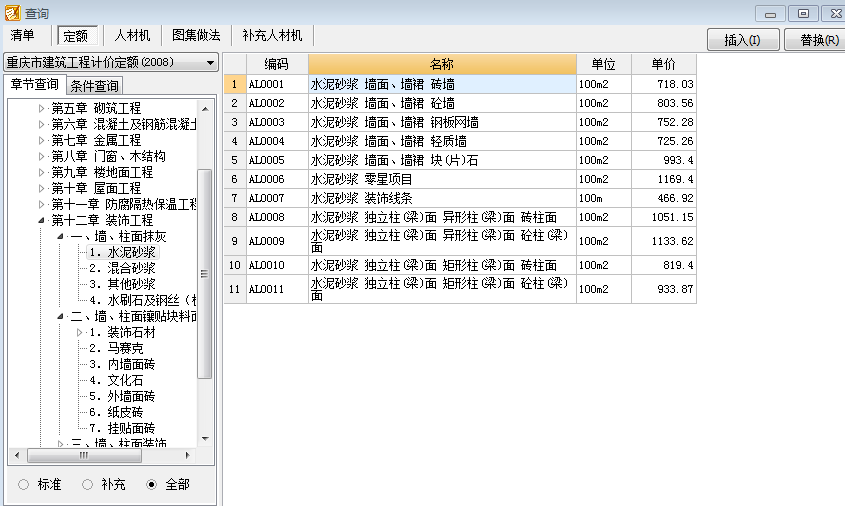Select tree item 3. 内墙面砖
The image size is (845, 506).
point(122,364)
